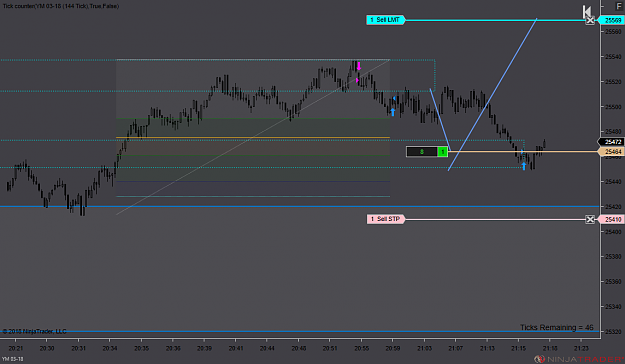Cancel the Sell STP order with its X
The height and width of the screenshot is (364, 625).
tap(590, 219)
